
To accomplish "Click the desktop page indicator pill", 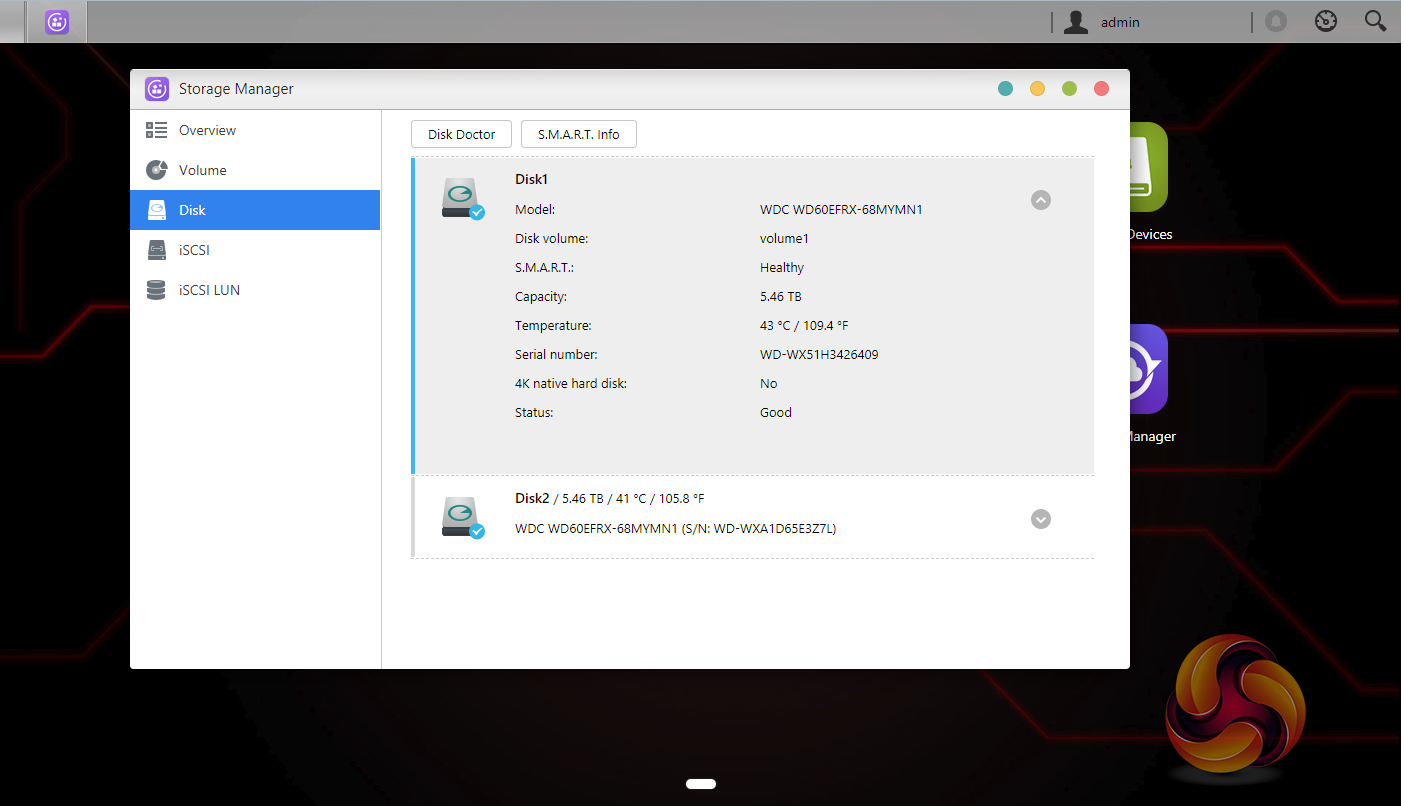I will (701, 784).
